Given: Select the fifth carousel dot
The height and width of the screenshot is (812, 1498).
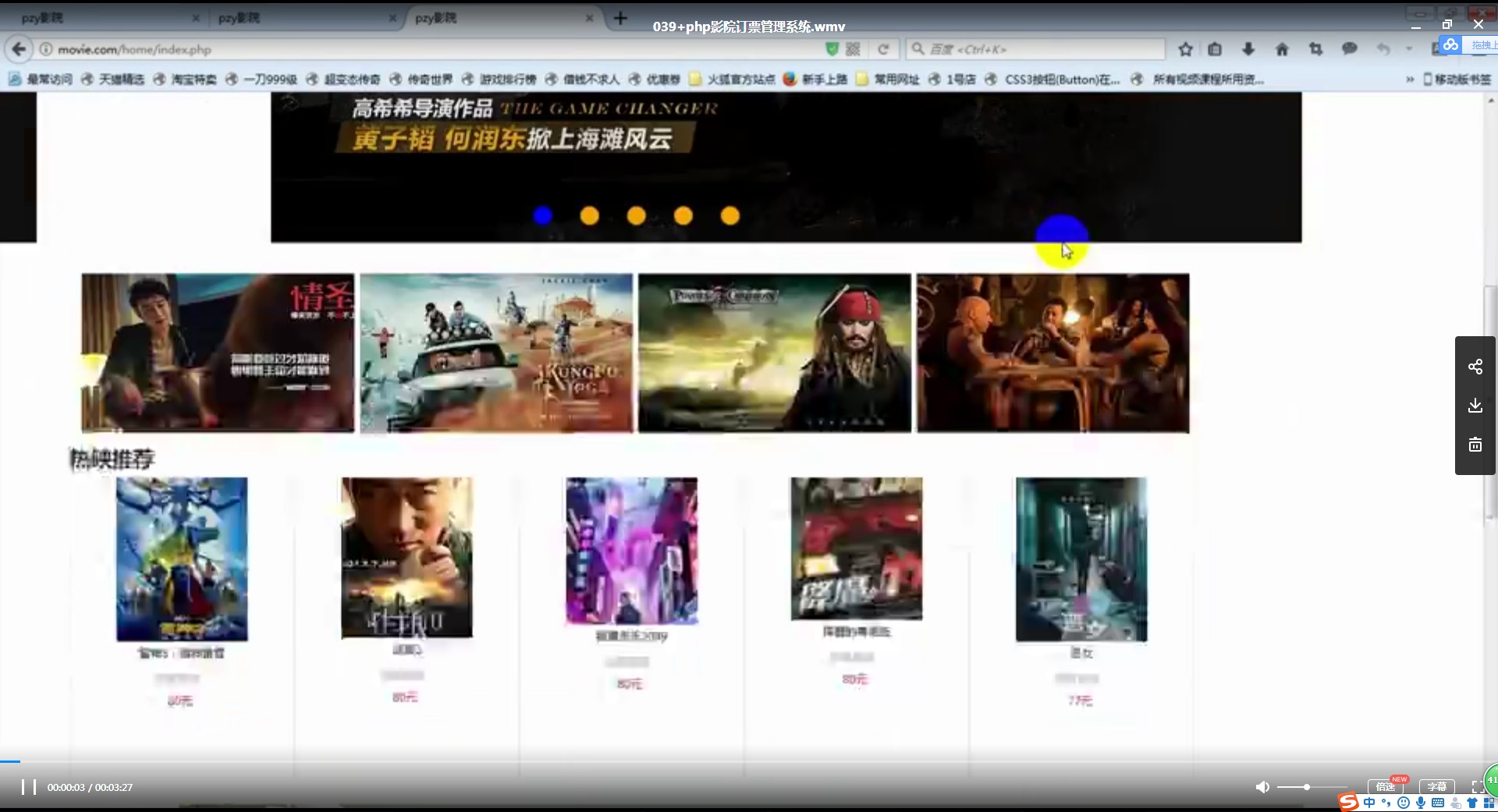Looking at the screenshot, I should [x=730, y=215].
